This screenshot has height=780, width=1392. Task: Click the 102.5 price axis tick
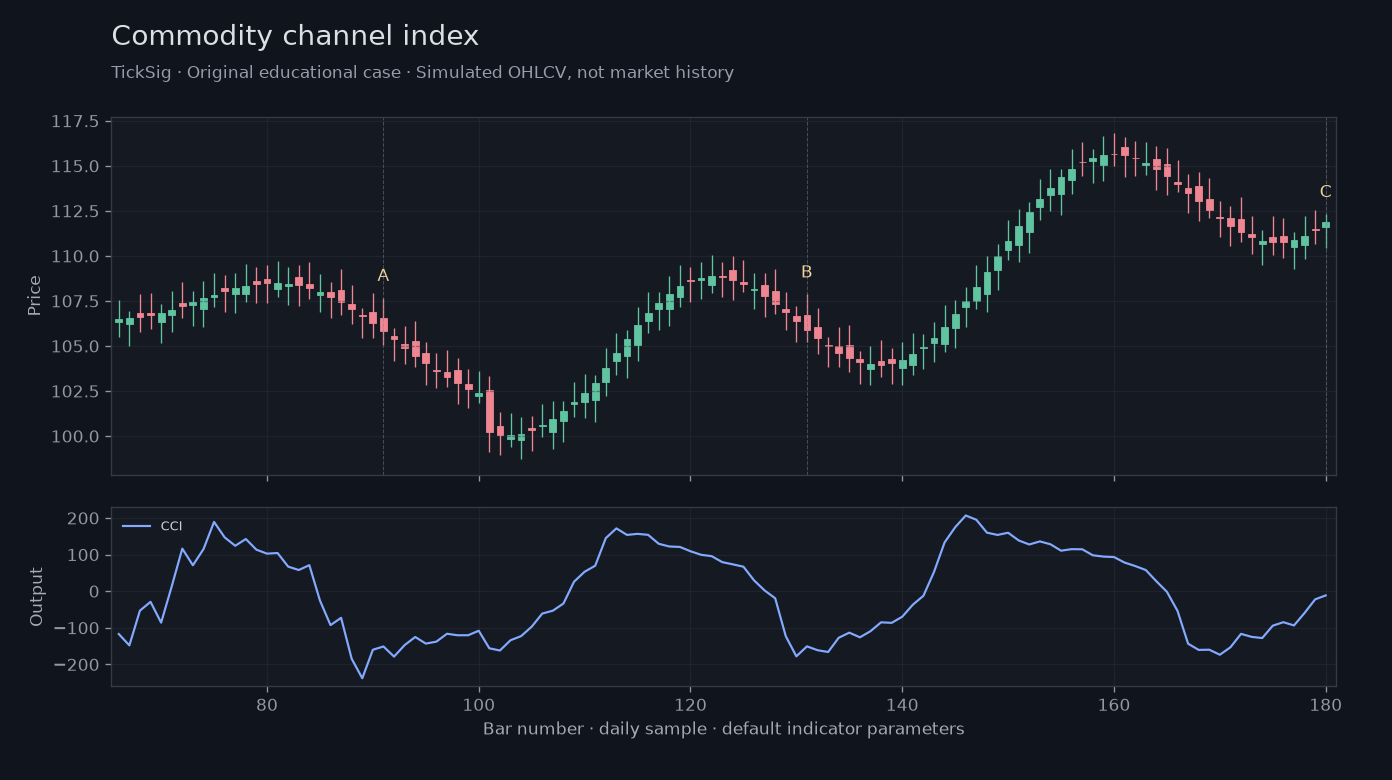pyautogui.click(x=76, y=391)
